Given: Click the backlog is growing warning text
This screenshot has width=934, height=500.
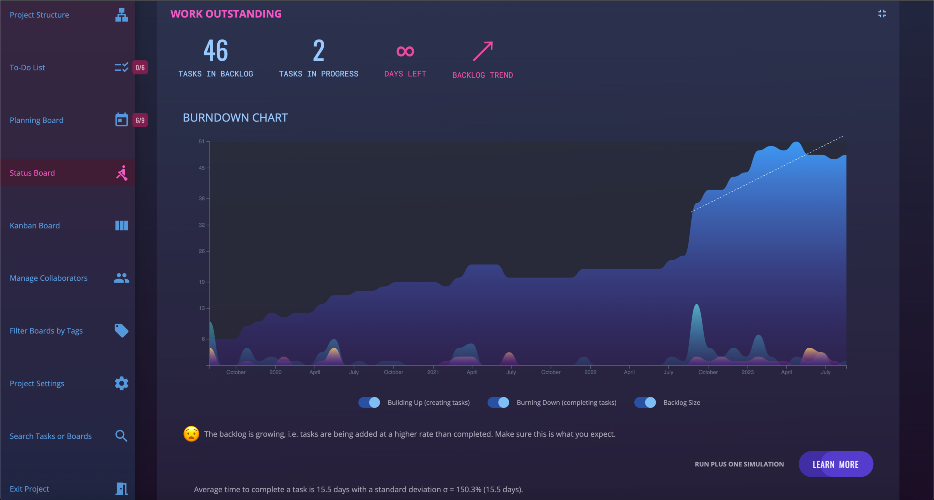Looking at the screenshot, I should 409,434.
